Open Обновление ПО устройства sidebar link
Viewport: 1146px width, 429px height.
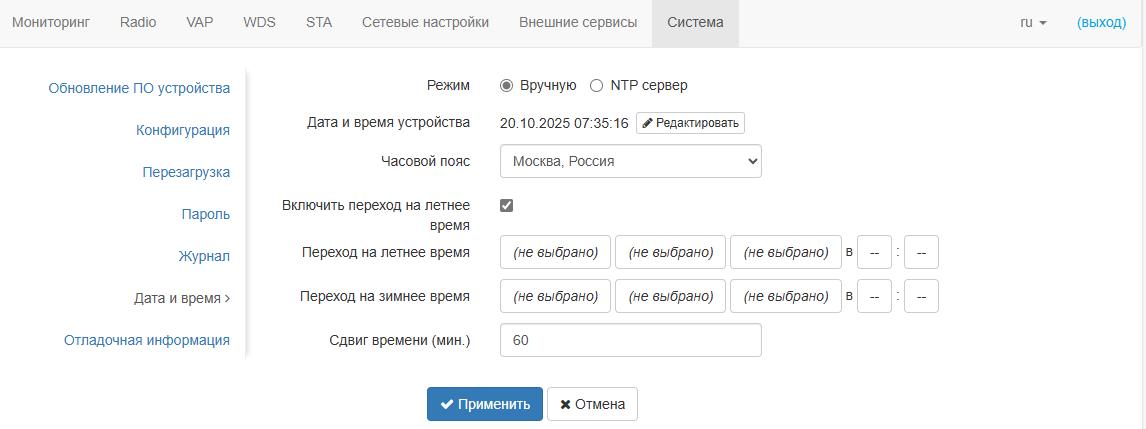pos(139,88)
